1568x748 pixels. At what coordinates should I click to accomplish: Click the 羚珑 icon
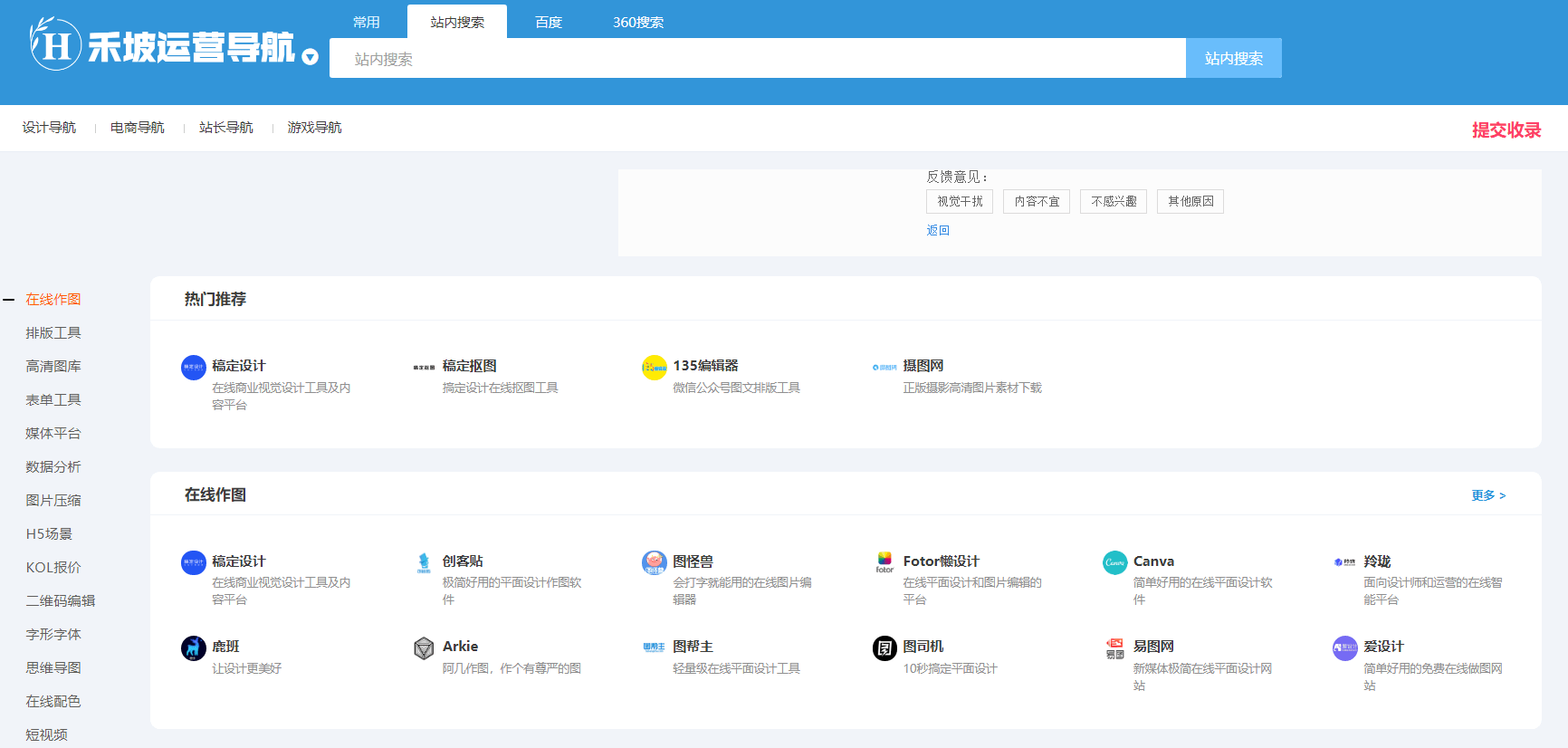(1345, 562)
